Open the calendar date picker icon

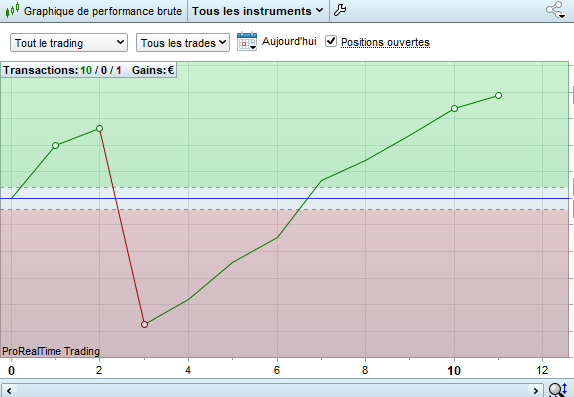tap(247, 41)
